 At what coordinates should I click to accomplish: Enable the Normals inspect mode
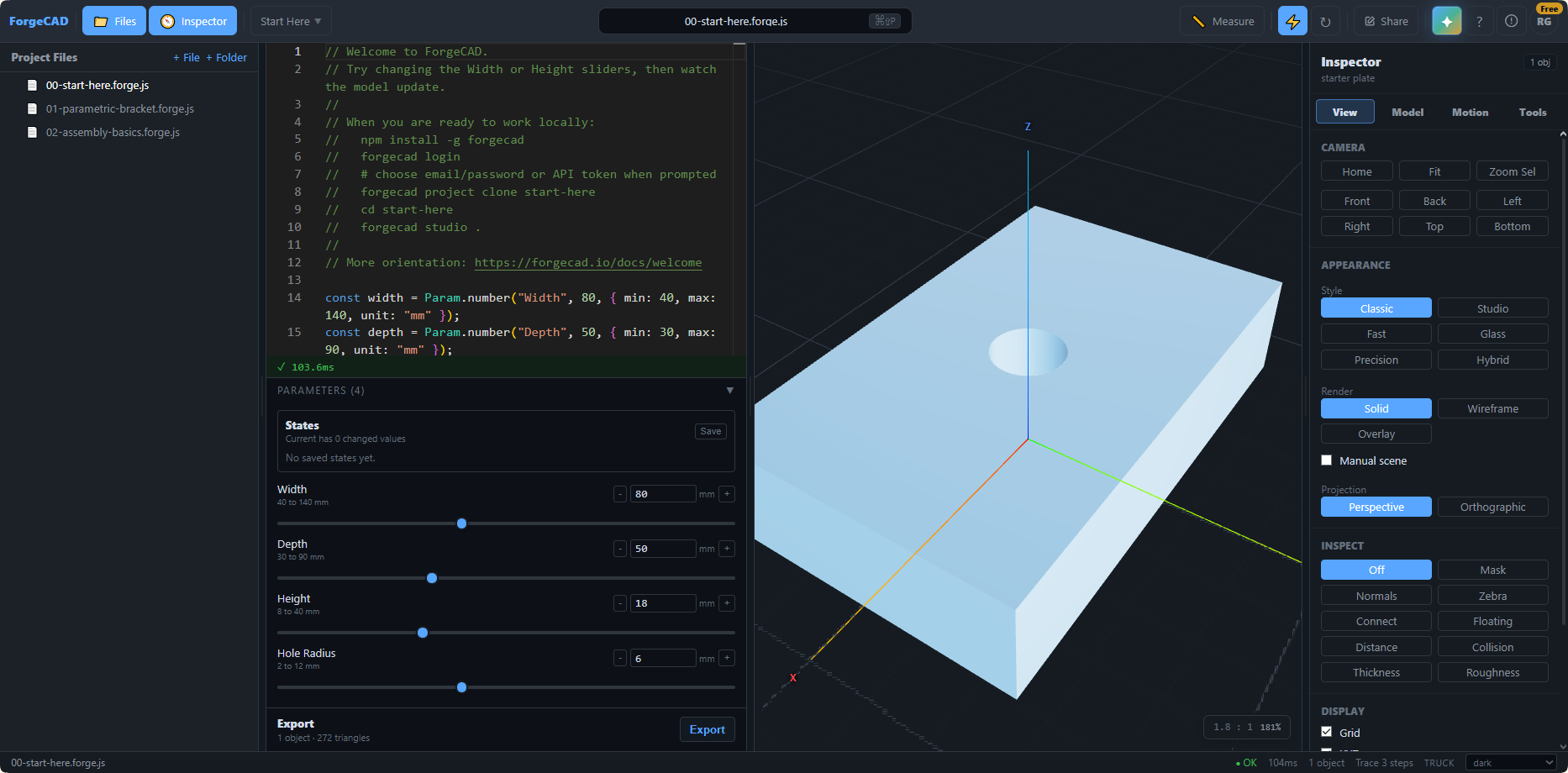tap(1376, 596)
